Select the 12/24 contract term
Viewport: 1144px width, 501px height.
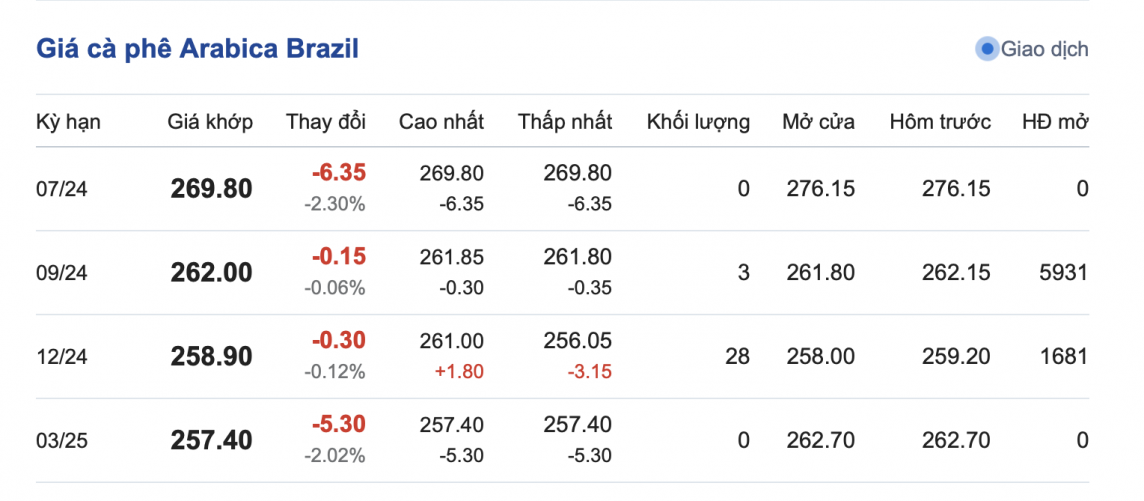(62, 357)
